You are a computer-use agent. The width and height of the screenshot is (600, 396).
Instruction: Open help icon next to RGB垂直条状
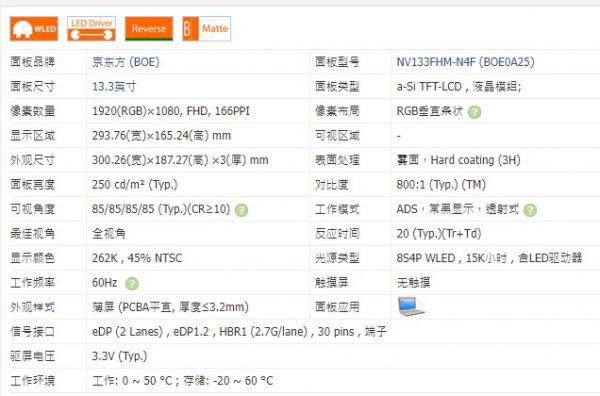474,112
